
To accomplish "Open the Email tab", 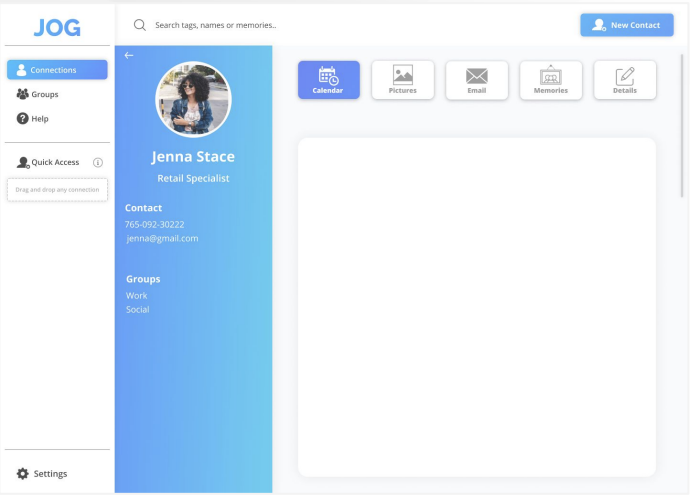I will click(477, 80).
